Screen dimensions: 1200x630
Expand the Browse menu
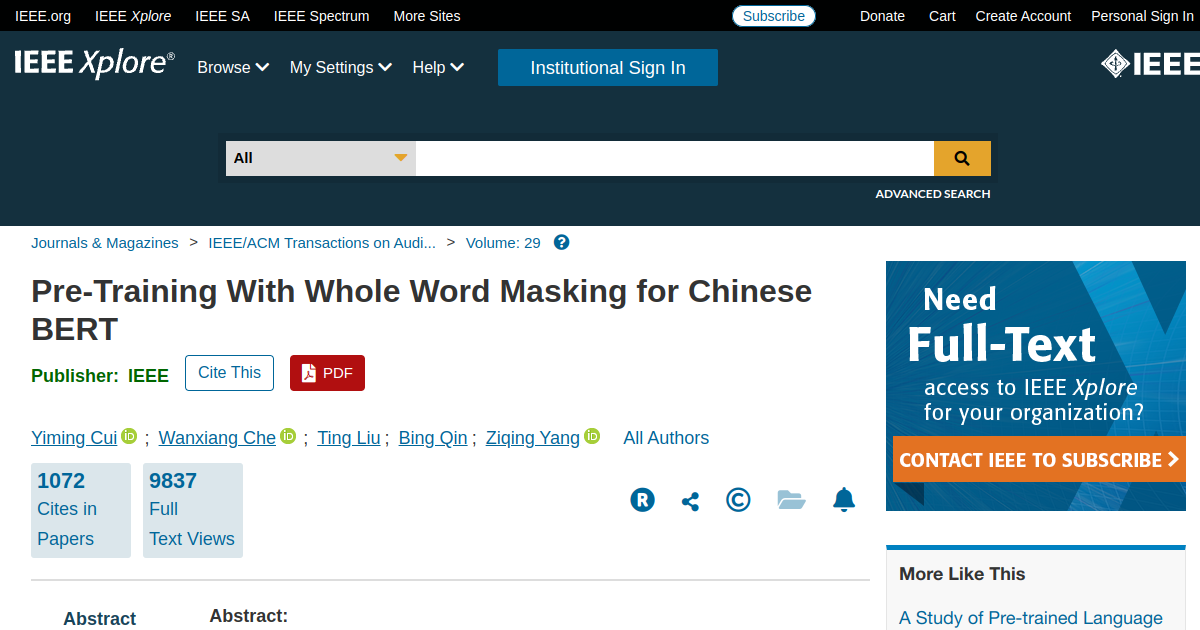tap(233, 67)
